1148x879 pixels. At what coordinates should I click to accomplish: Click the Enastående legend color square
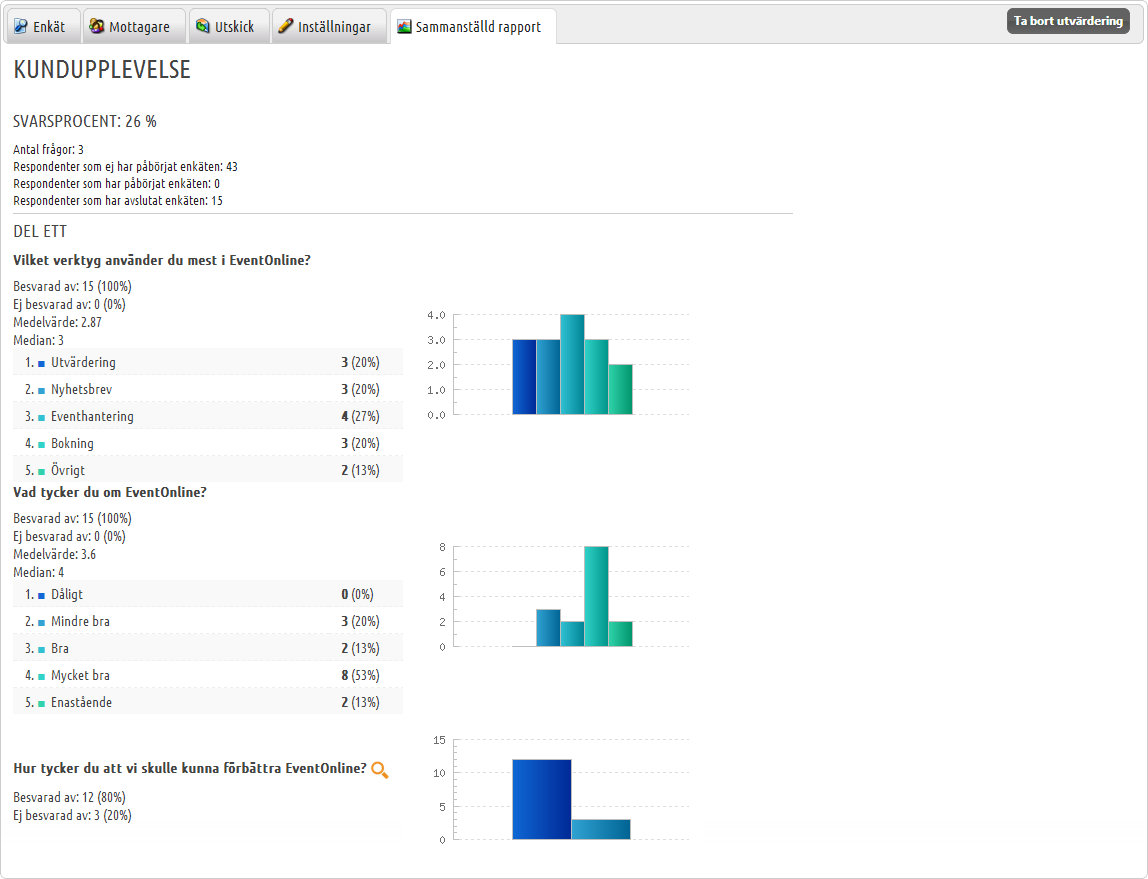42,704
